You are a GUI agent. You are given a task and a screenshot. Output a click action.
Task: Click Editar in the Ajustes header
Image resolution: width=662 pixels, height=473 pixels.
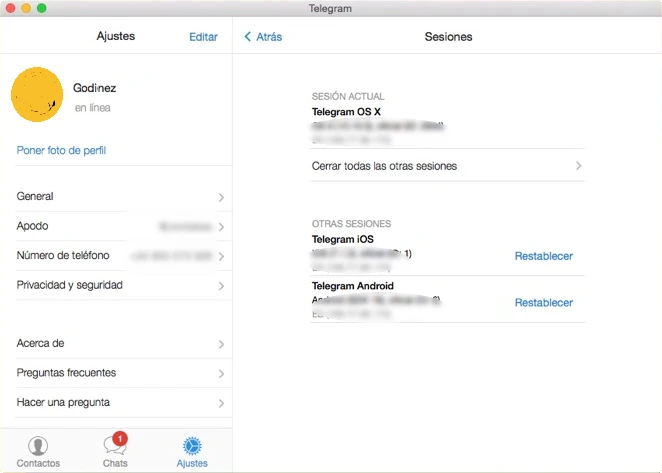point(203,37)
